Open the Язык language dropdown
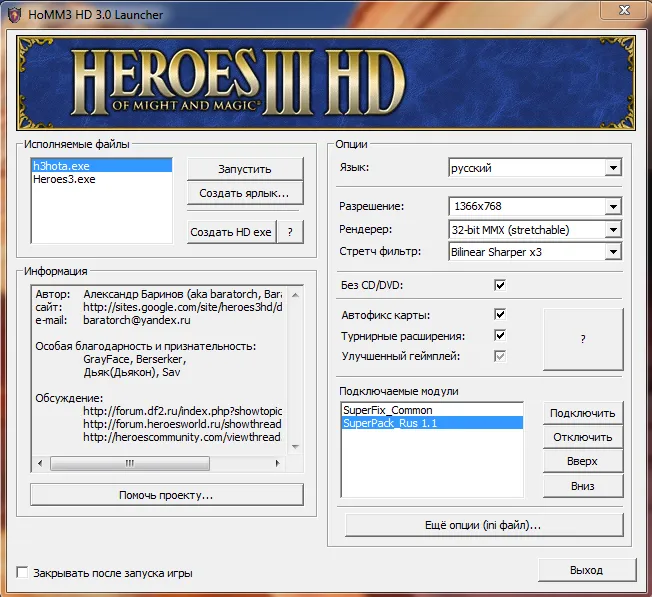652x597 pixels. (x=613, y=169)
